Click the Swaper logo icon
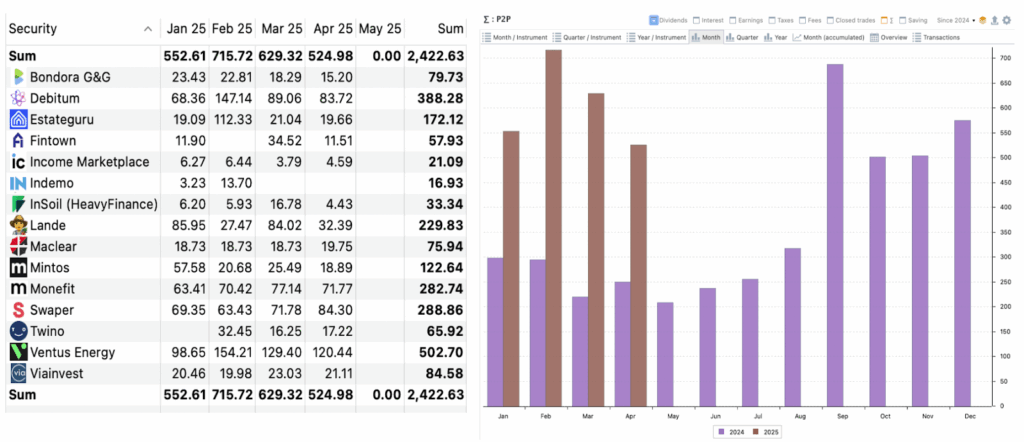This screenshot has height=442, width=1024. click(x=18, y=310)
